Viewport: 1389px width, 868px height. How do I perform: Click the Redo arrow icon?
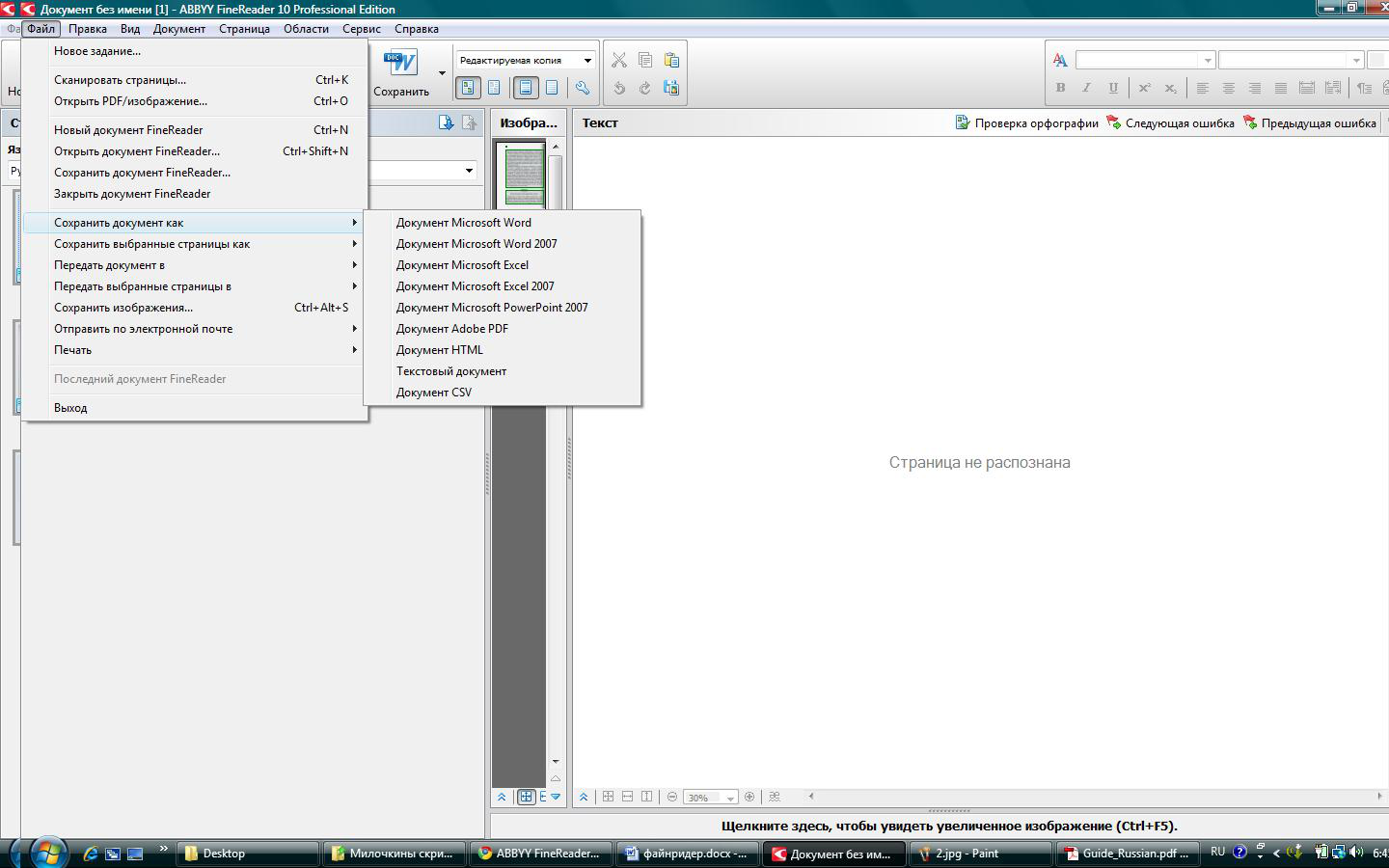tap(645, 88)
